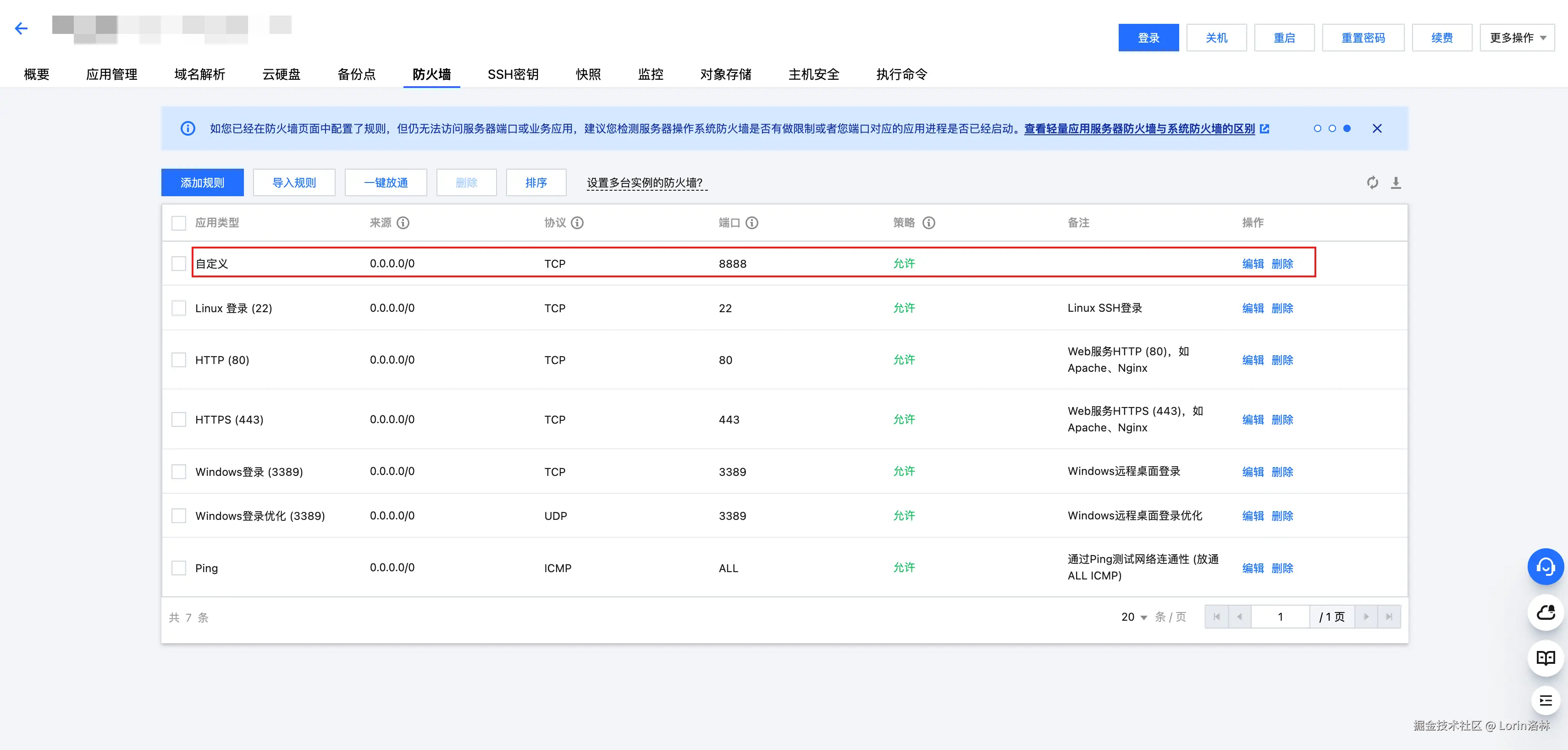Select the first banner carousel dot
The image size is (1568, 750).
pyautogui.click(x=1317, y=128)
